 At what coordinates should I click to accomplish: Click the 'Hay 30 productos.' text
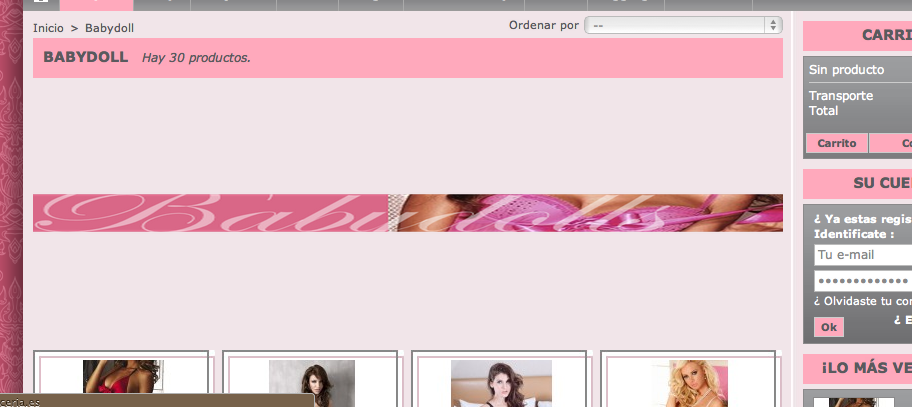196,58
